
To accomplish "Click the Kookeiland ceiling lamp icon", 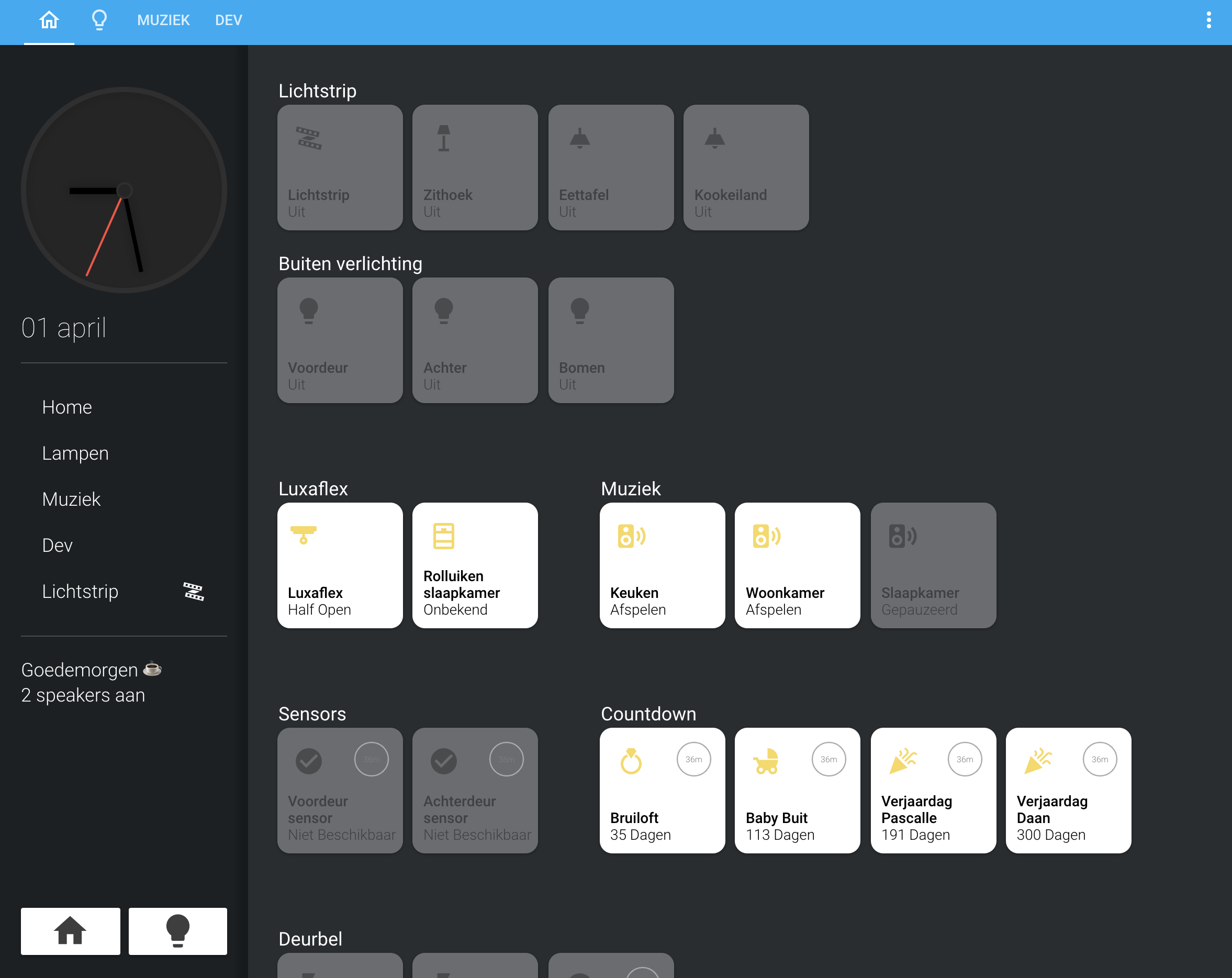I will (714, 138).
